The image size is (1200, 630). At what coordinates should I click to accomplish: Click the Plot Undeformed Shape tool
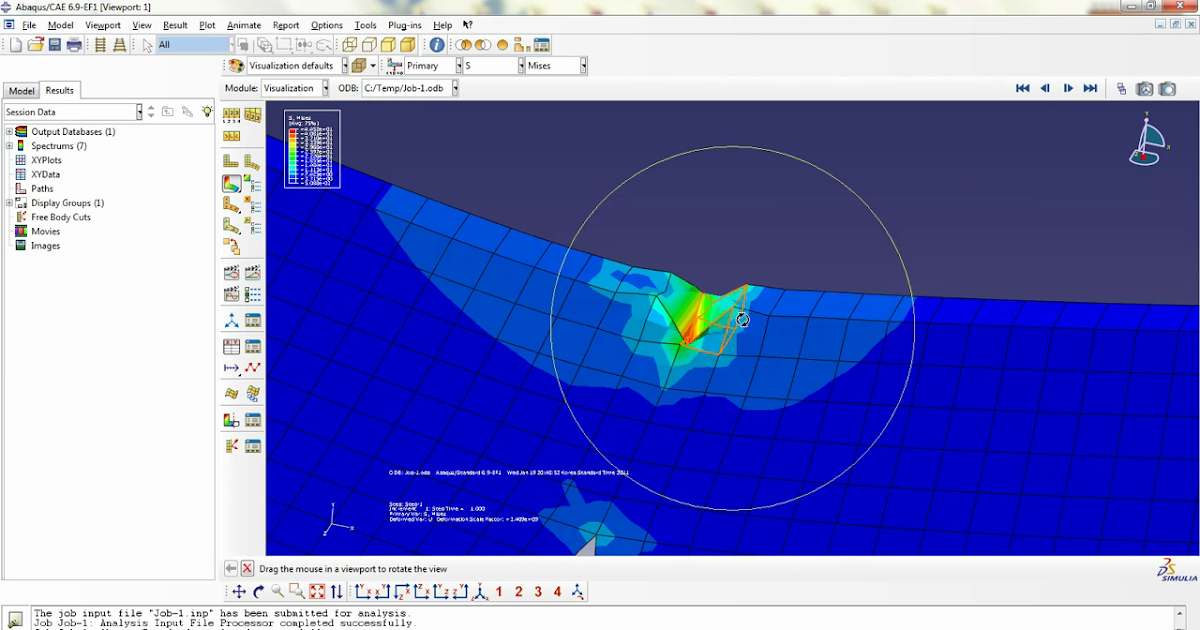pyautogui.click(x=231, y=161)
